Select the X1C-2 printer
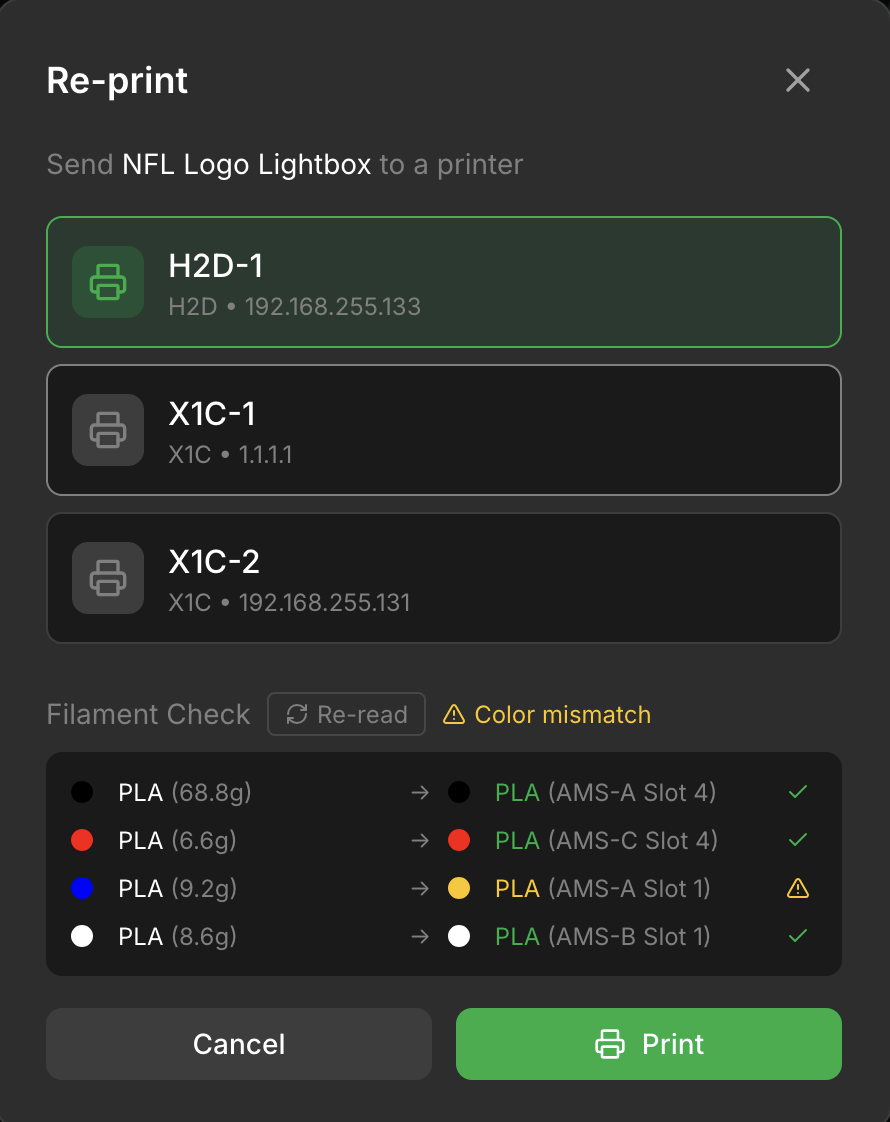 443,578
